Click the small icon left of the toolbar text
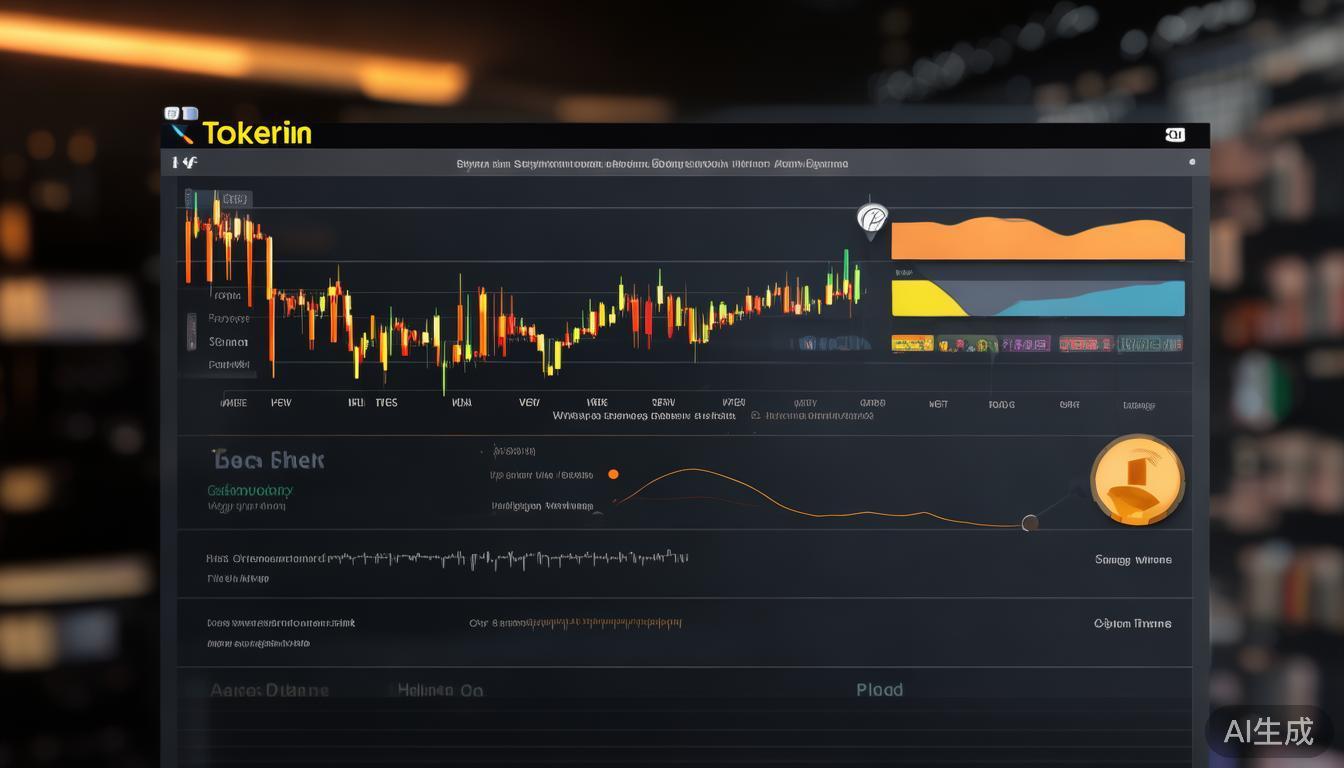This screenshot has width=1344, height=768. click(x=188, y=162)
